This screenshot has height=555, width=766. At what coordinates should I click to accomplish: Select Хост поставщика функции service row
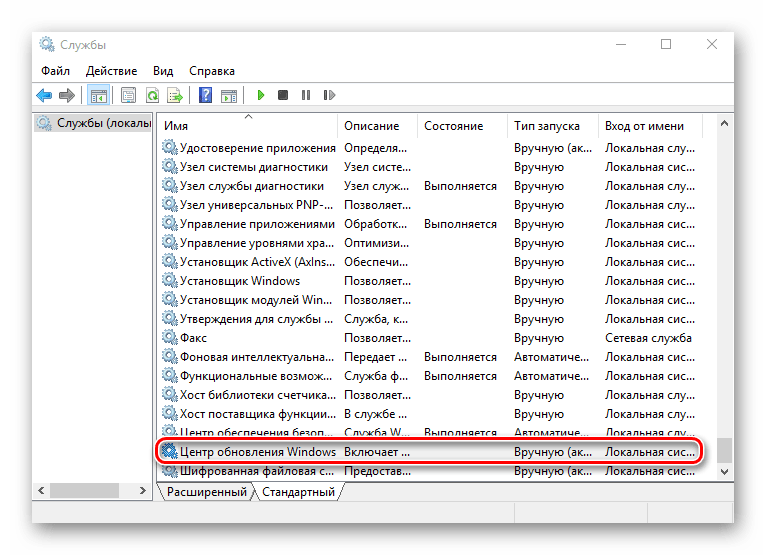(x=430, y=414)
